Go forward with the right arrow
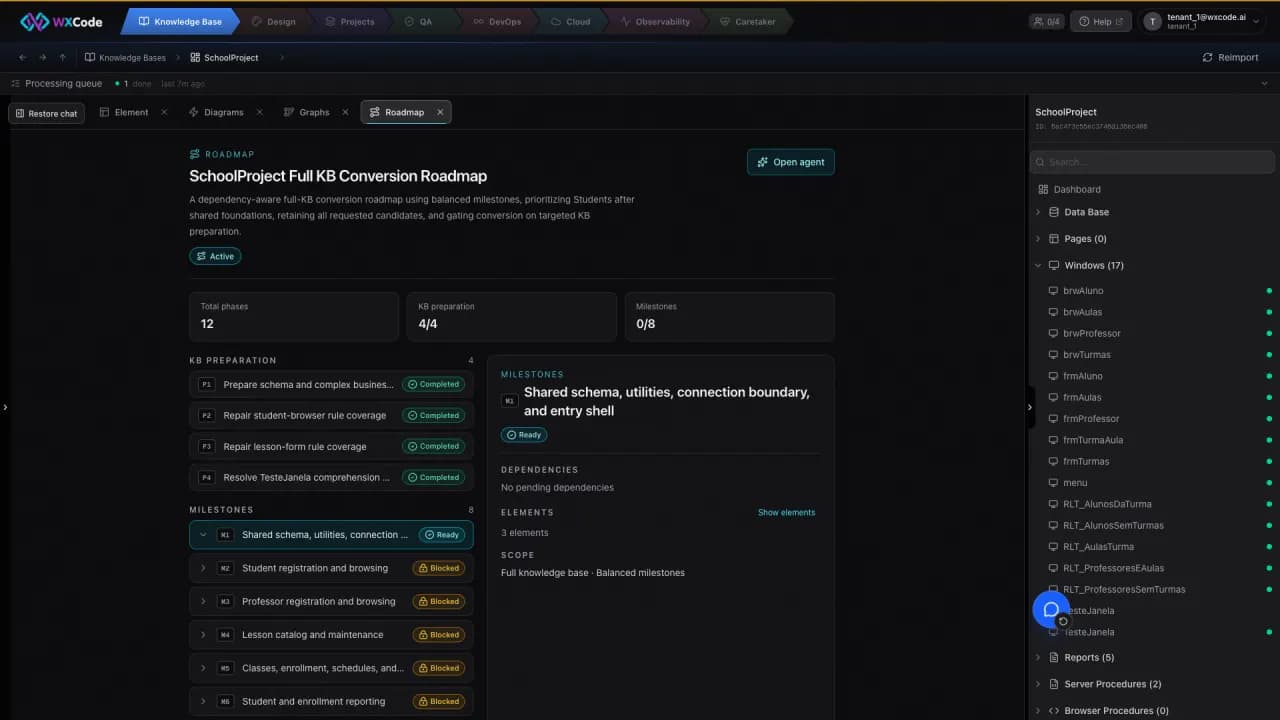This screenshot has width=1280, height=720. pos(43,58)
